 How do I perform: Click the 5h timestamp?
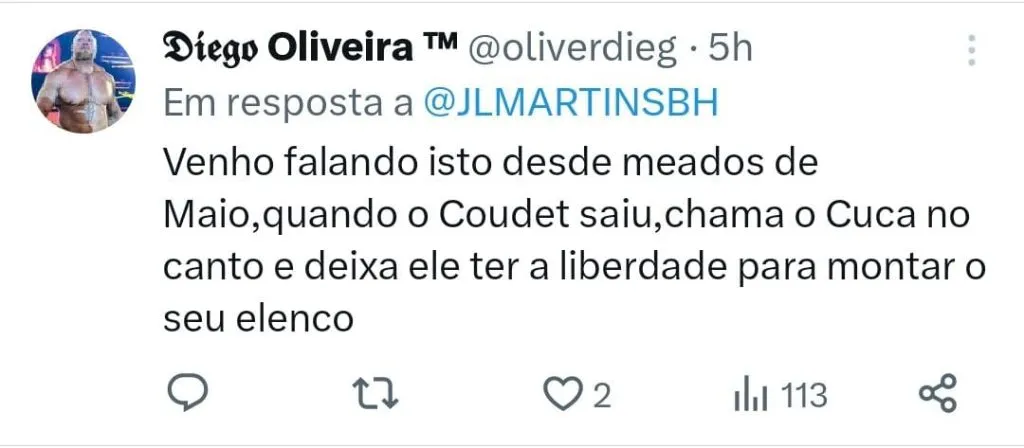tap(731, 50)
